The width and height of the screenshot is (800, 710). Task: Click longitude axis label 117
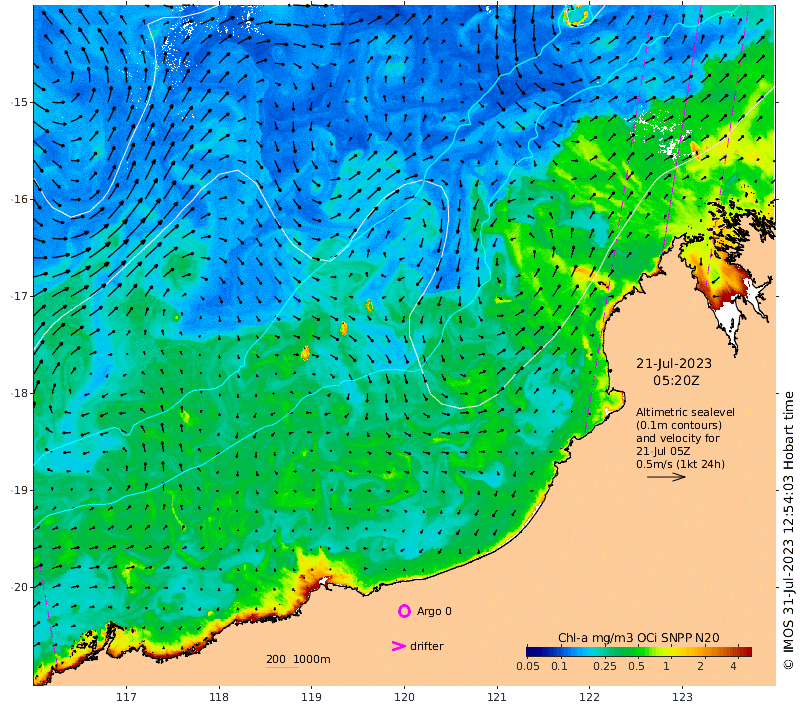pyautogui.click(x=126, y=697)
